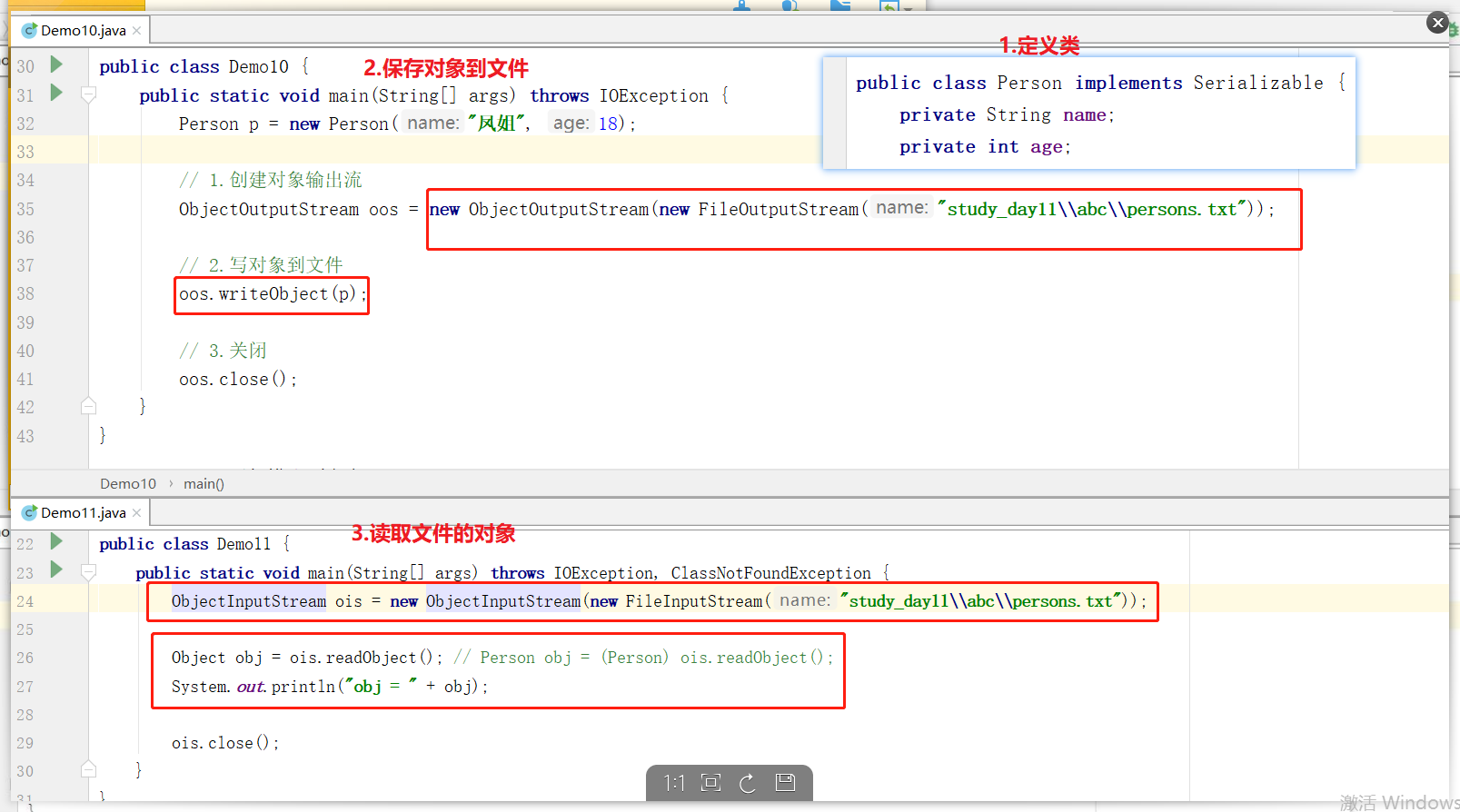
Task: Collapse fold end marker at line 30 of Demo11
Action: tap(88, 769)
